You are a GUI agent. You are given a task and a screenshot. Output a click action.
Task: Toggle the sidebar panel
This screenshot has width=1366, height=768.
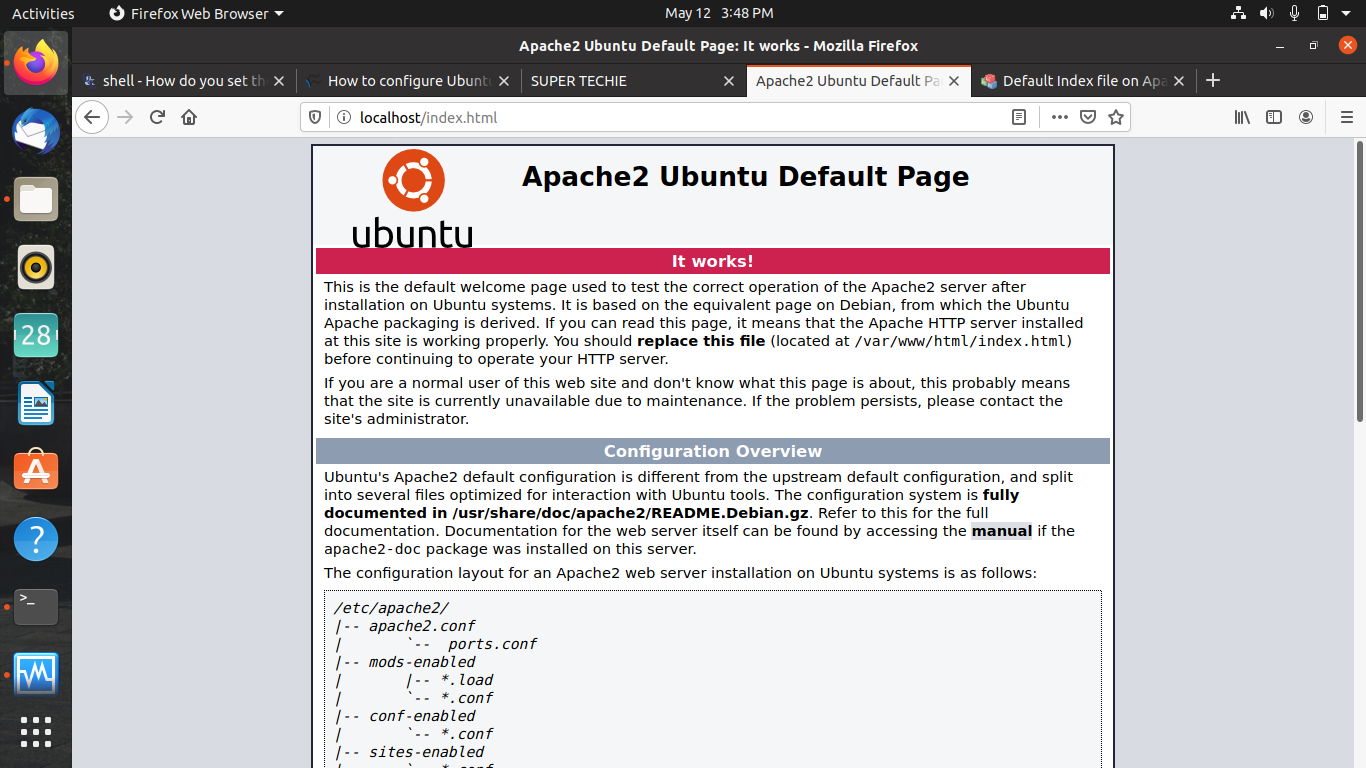point(1274,117)
